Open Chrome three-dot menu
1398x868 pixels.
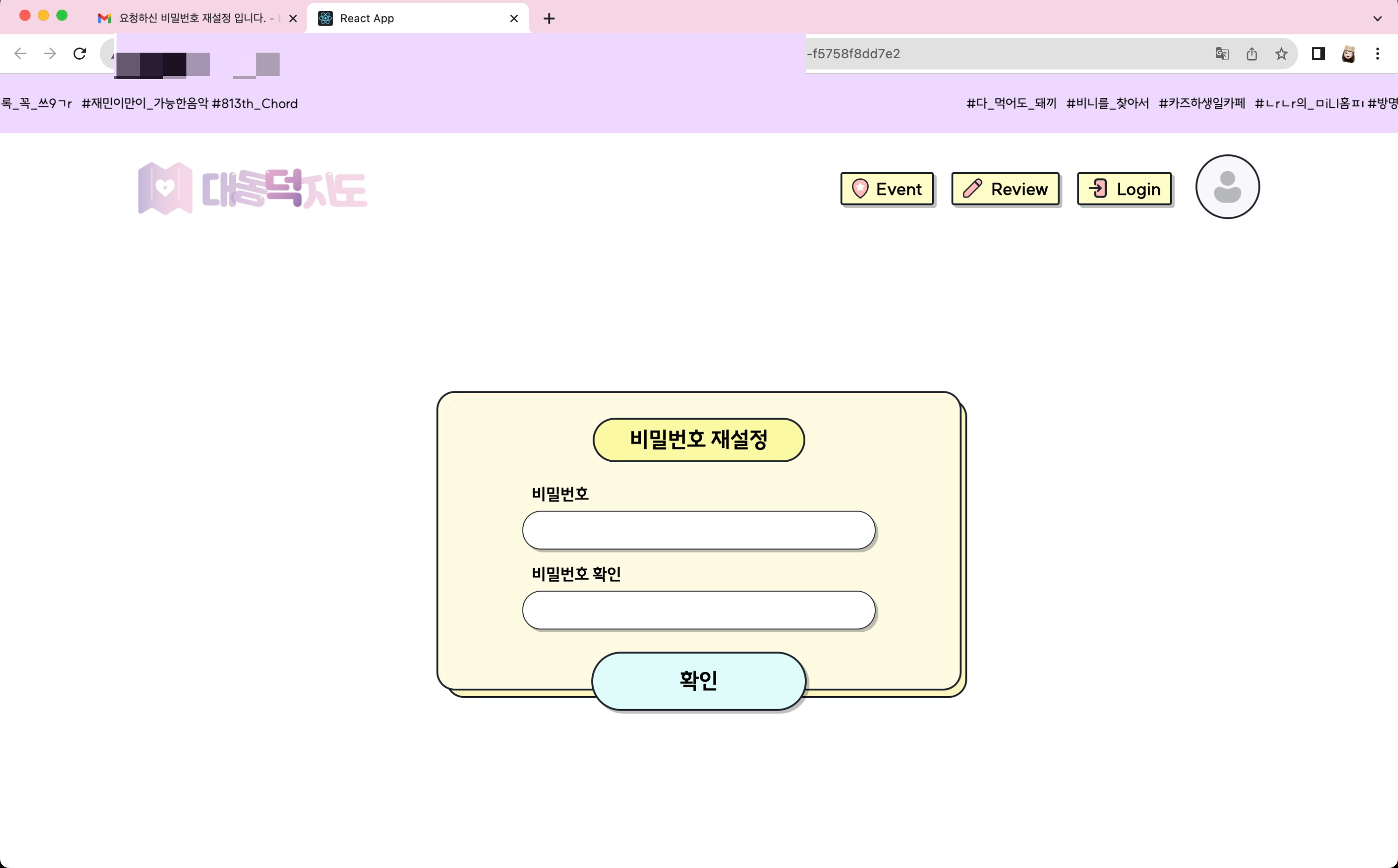tap(1377, 54)
